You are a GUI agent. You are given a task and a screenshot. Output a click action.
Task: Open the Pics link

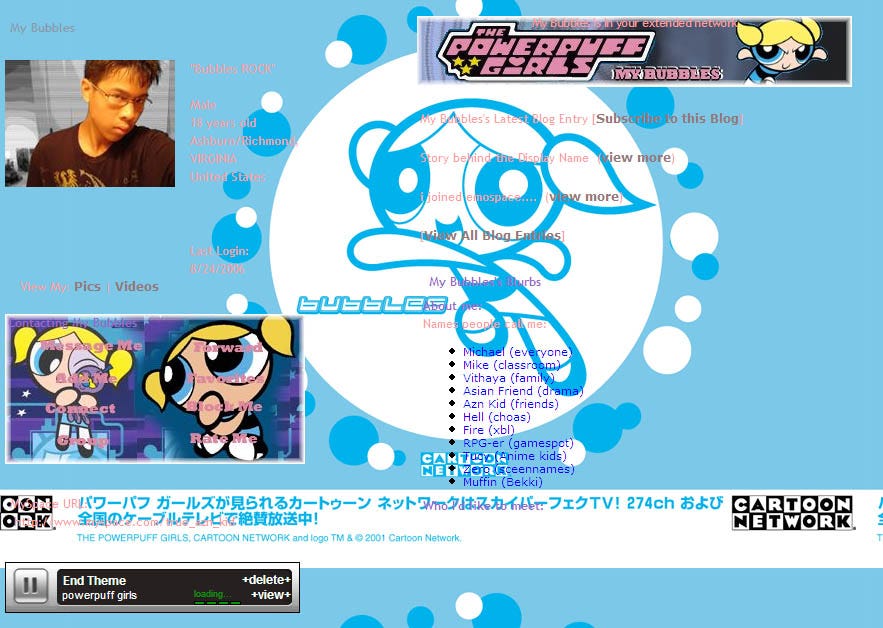click(x=87, y=286)
